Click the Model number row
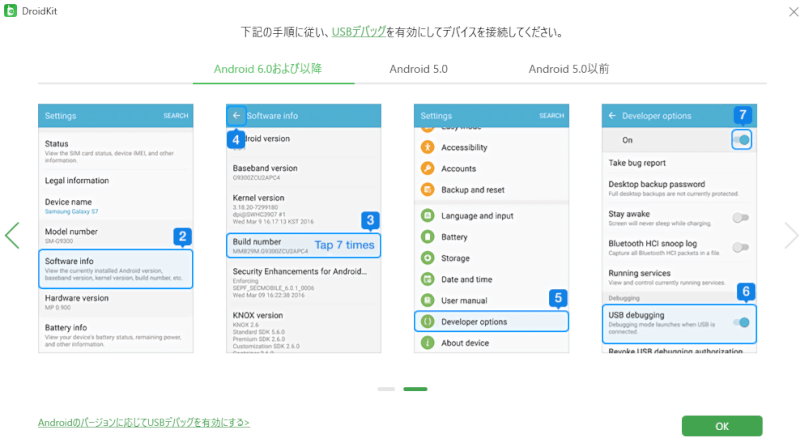 pyautogui.click(x=116, y=235)
